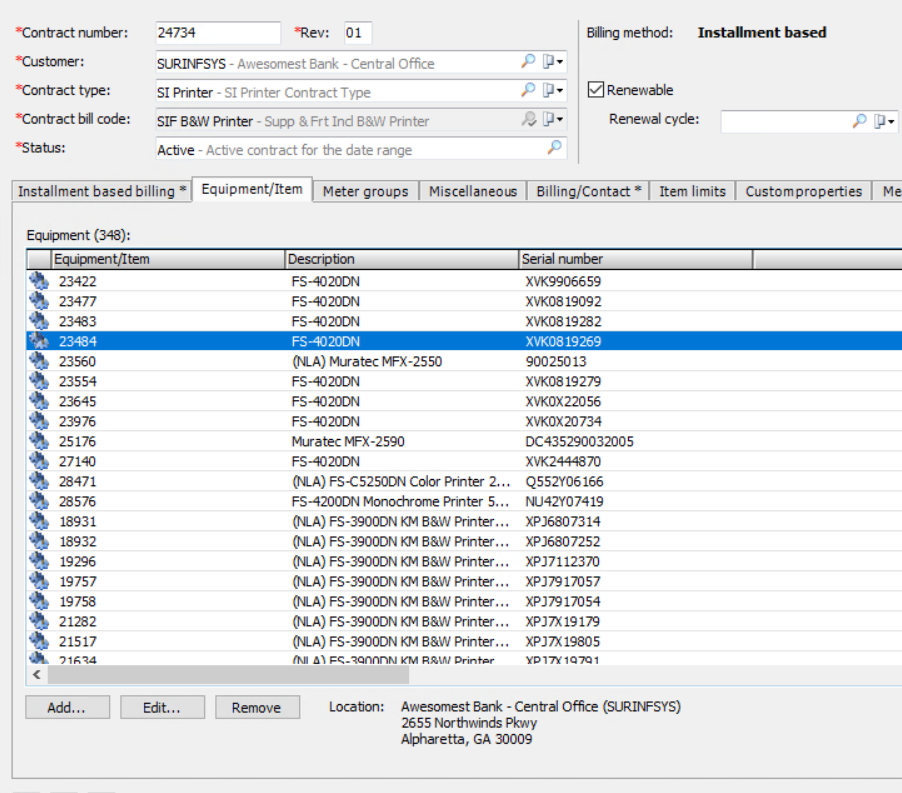Image resolution: width=902 pixels, height=793 pixels.
Task: Click the equipment icon beside item 21517
Action: [x=39, y=641]
